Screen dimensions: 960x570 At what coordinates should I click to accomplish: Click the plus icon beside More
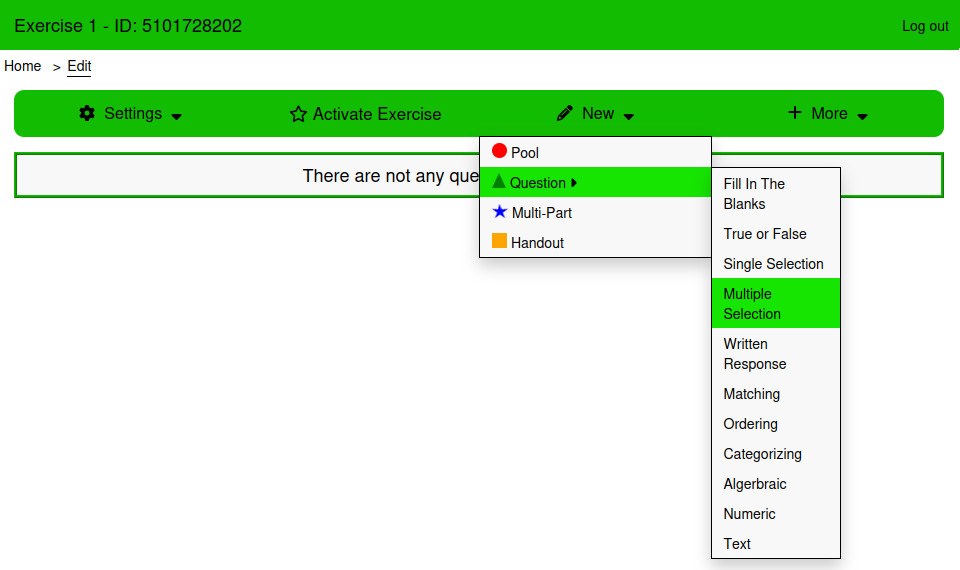(x=795, y=113)
